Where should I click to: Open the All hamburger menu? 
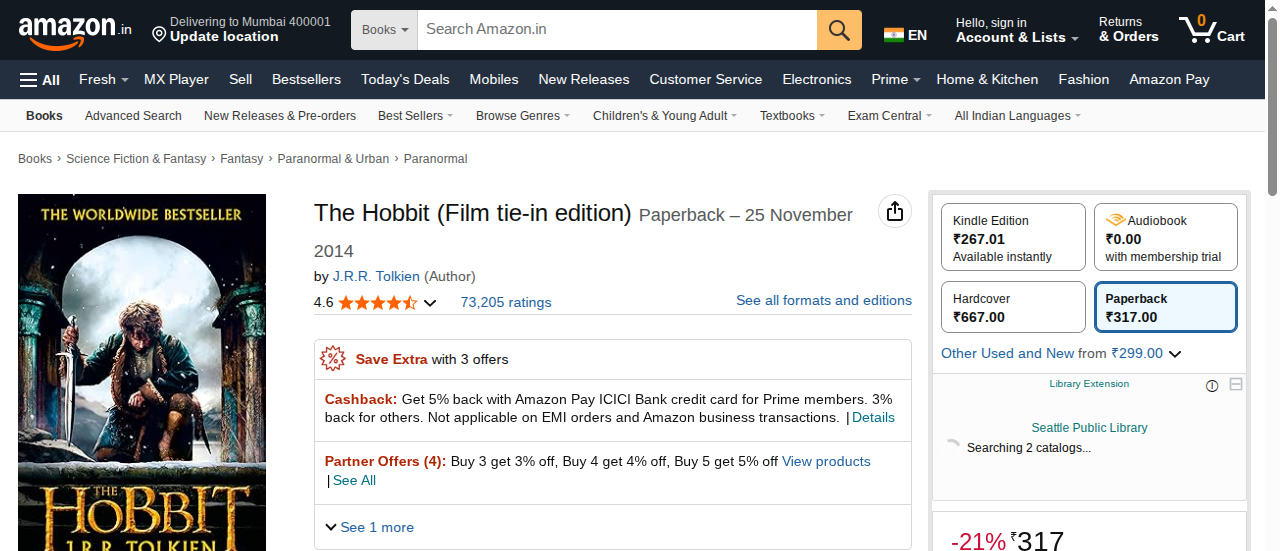(x=40, y=80)
